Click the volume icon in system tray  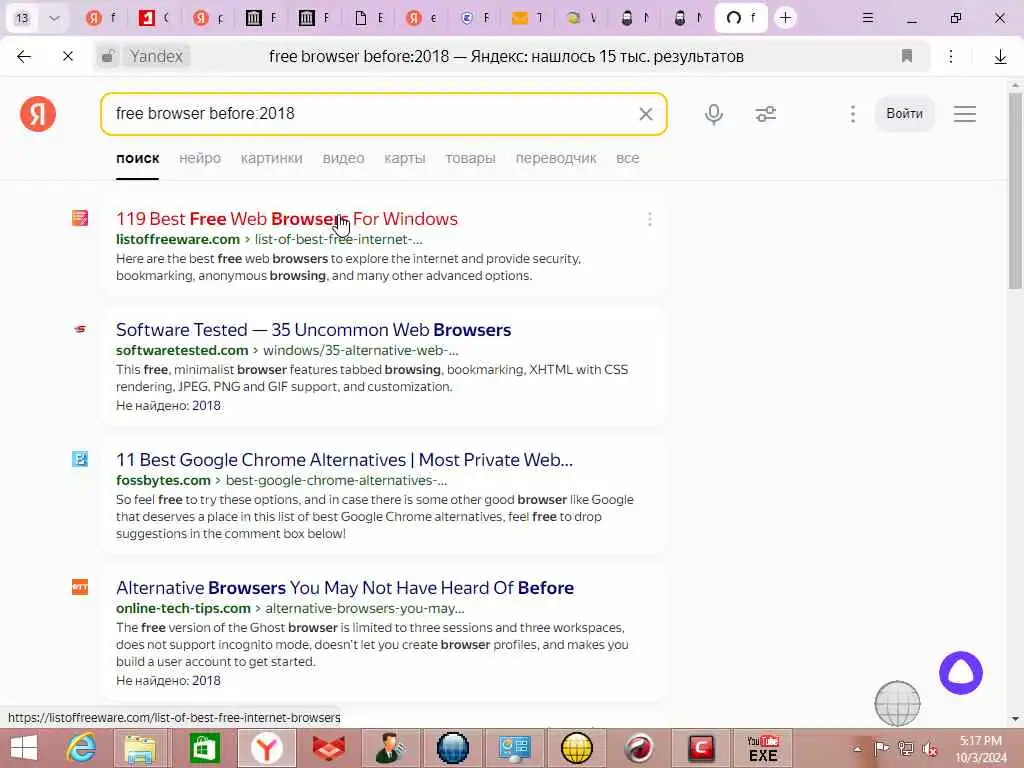click(929, 749)
